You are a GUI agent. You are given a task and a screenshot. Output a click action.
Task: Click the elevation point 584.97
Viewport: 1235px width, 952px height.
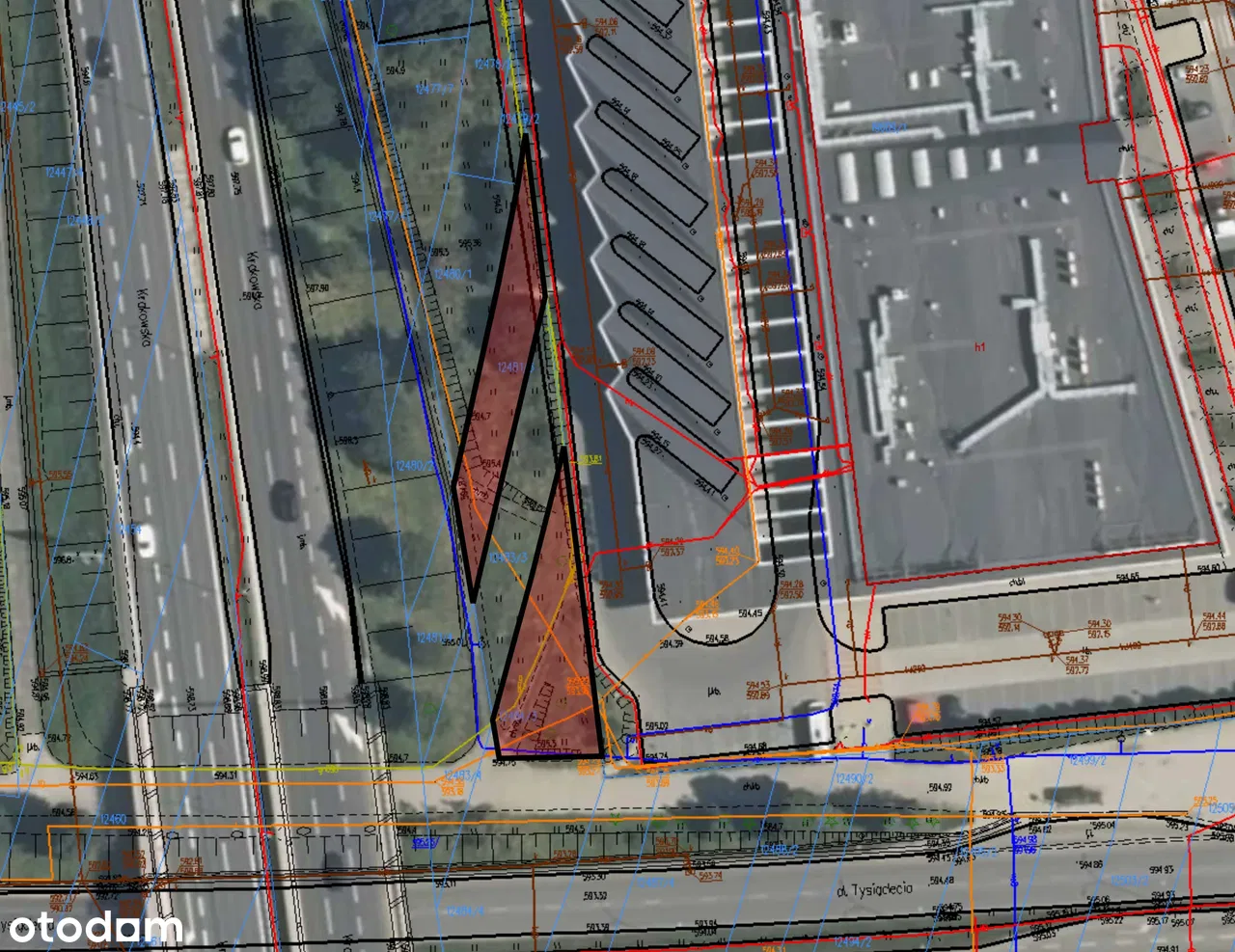[x=940, y=788]
